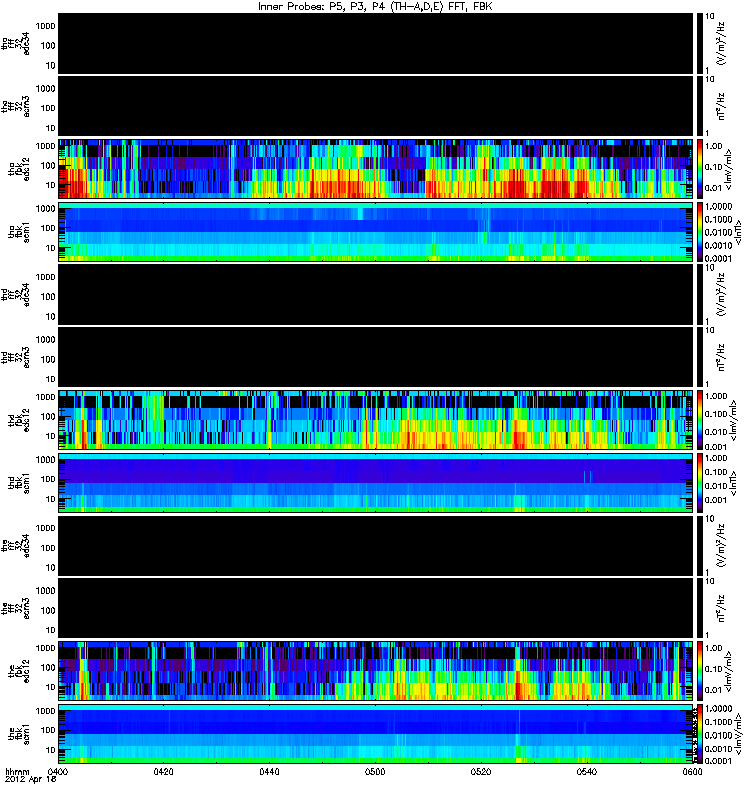Click the 100 frequency tick of tha fbk scm1
Screen dimensions: 750x800
coord(48,228)
